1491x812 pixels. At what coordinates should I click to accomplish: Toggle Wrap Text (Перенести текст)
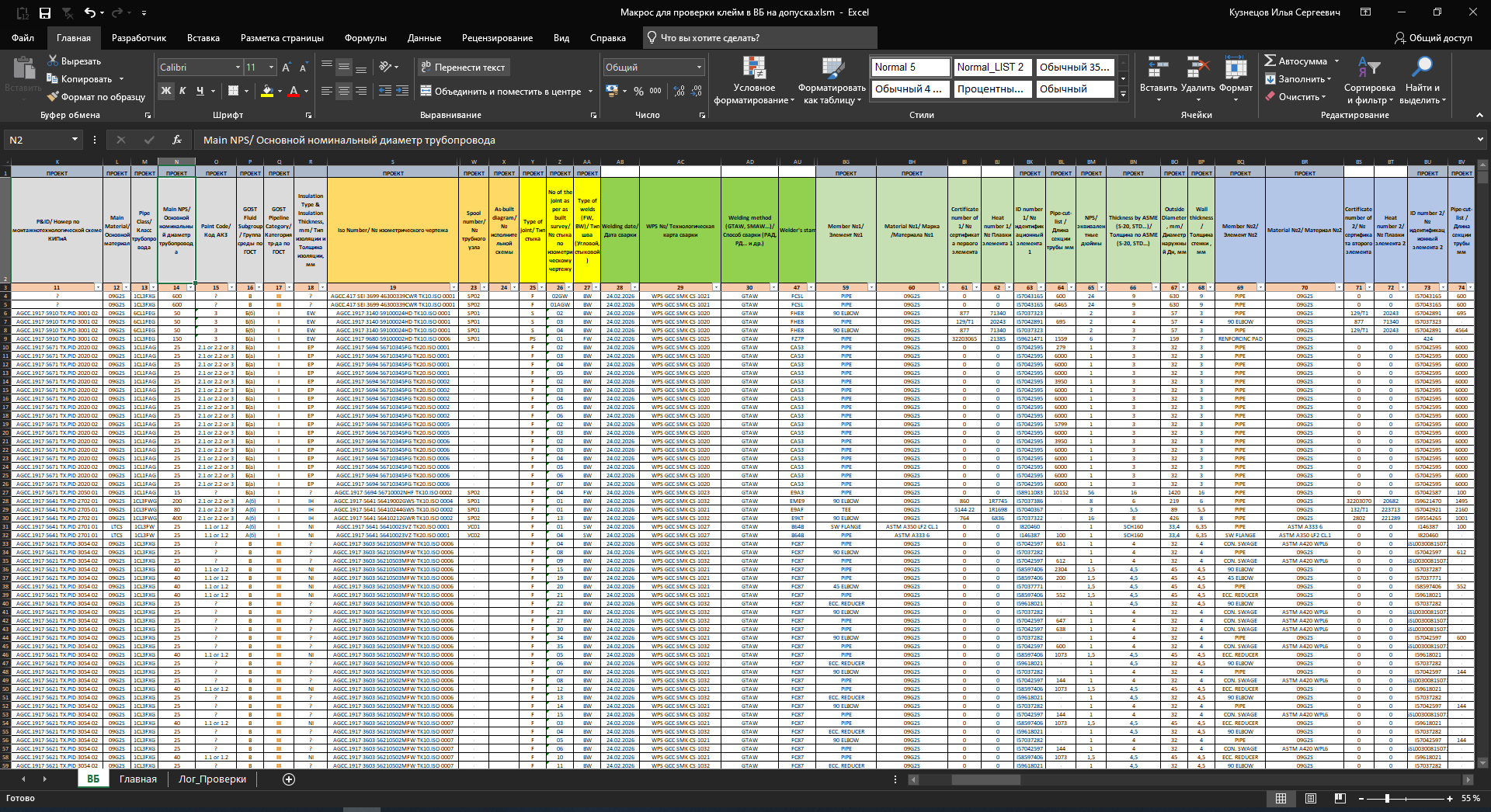click(463, 68)
